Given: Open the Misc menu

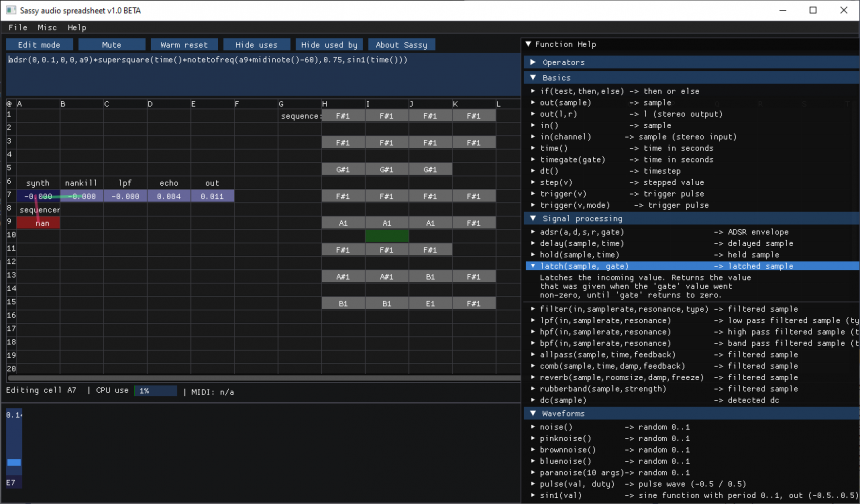Looking at the screenshot, I should pyautogui.click(x=47, y=27).
